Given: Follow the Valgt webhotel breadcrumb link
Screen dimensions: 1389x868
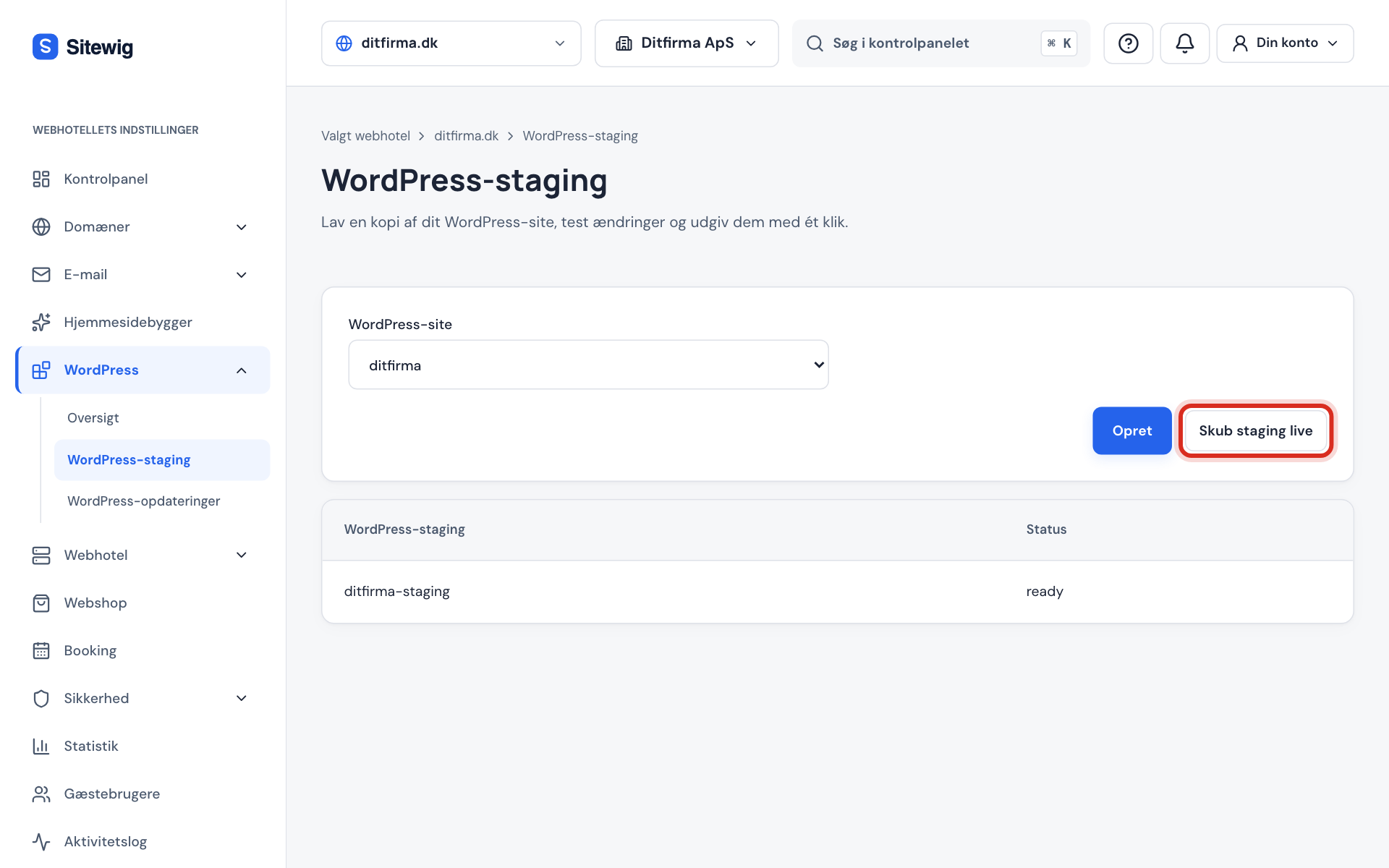Looking at the screenshot, I should pos(365,136).
